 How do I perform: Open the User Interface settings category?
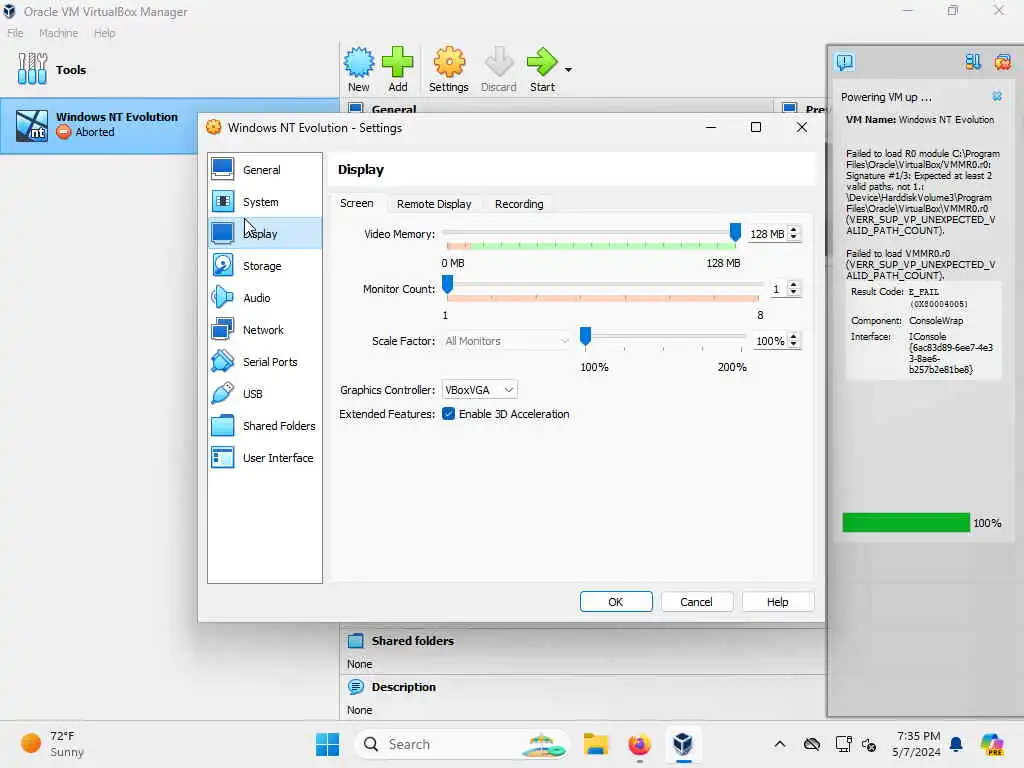pyautogui.click(x=264, y=458)
